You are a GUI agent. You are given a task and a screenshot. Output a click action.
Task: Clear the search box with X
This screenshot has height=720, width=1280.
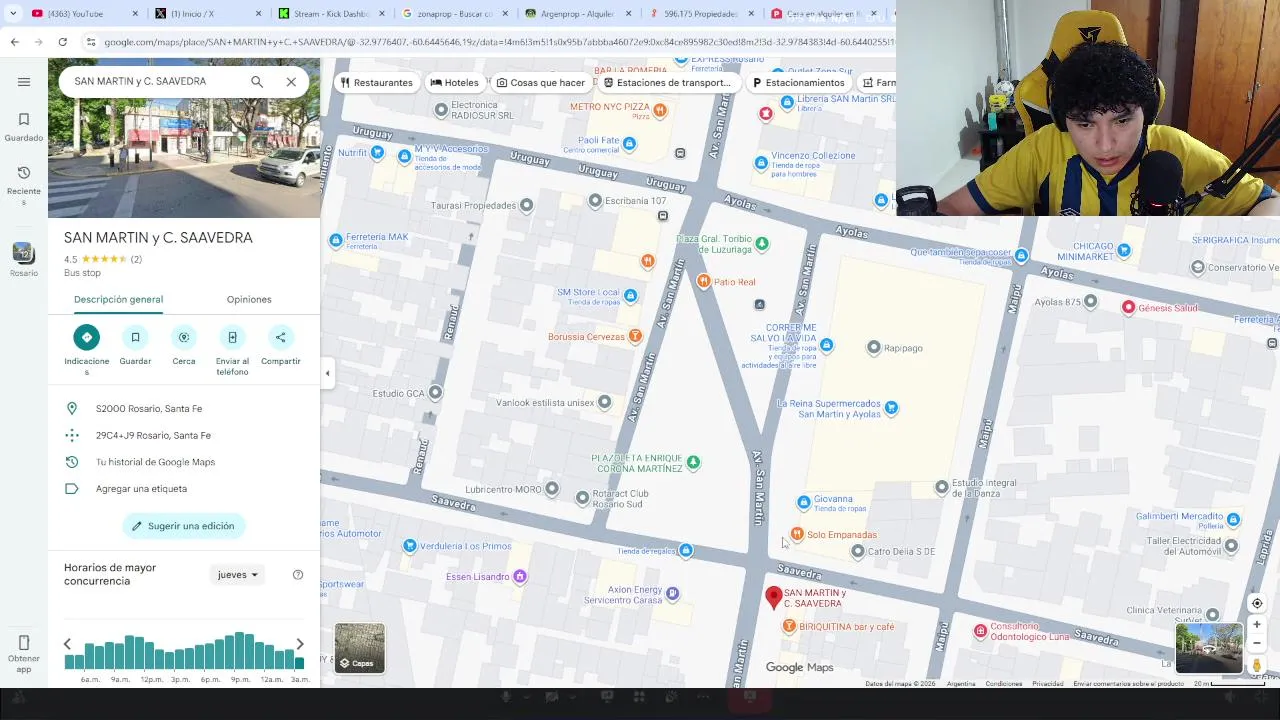pyautogui.click(x=291, y=82)
